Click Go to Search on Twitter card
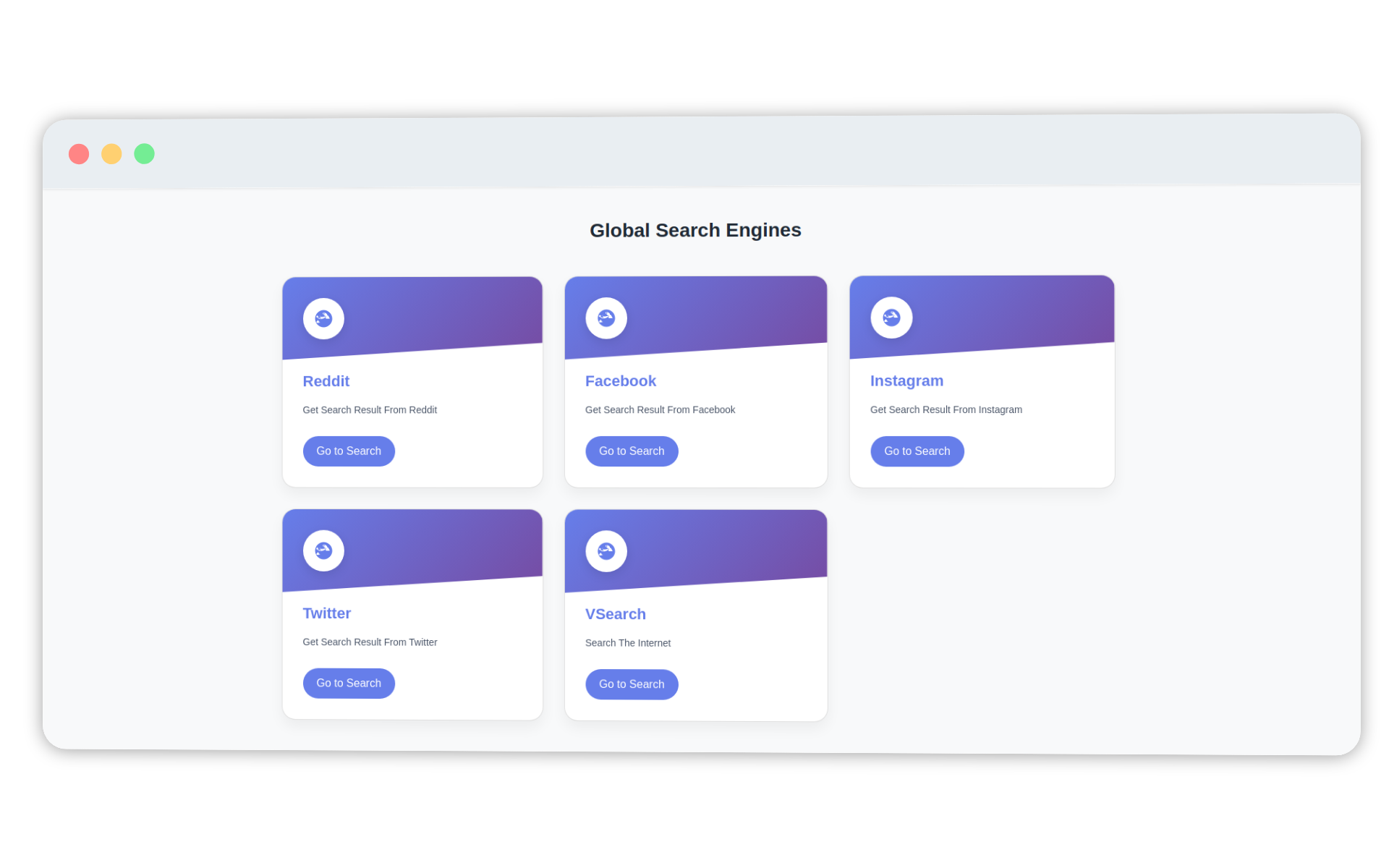 [x=349, y=683]
